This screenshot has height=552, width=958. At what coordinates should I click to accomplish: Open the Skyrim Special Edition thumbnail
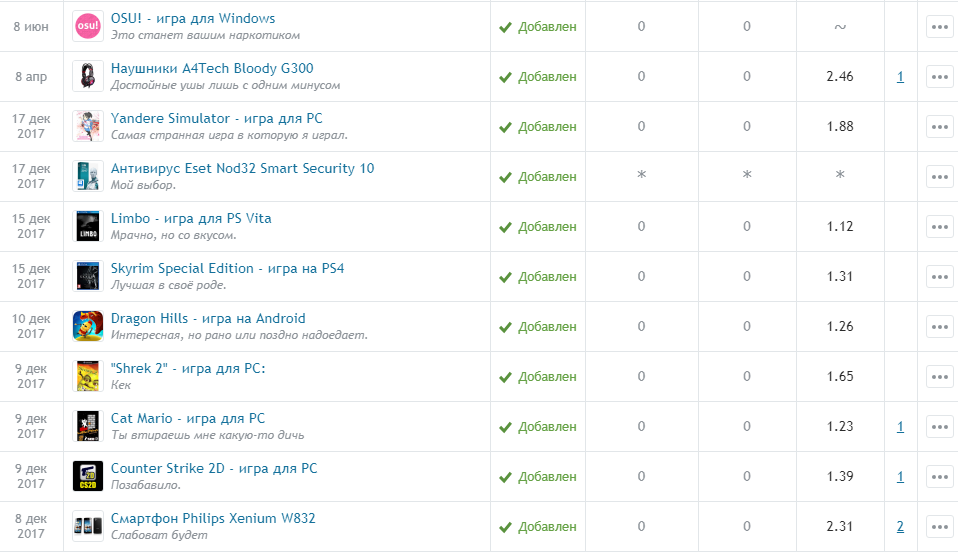pos(87,276)
